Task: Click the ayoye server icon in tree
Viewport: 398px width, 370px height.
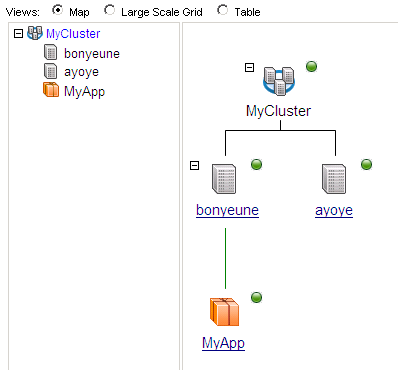Action: (x=51, y=71)
